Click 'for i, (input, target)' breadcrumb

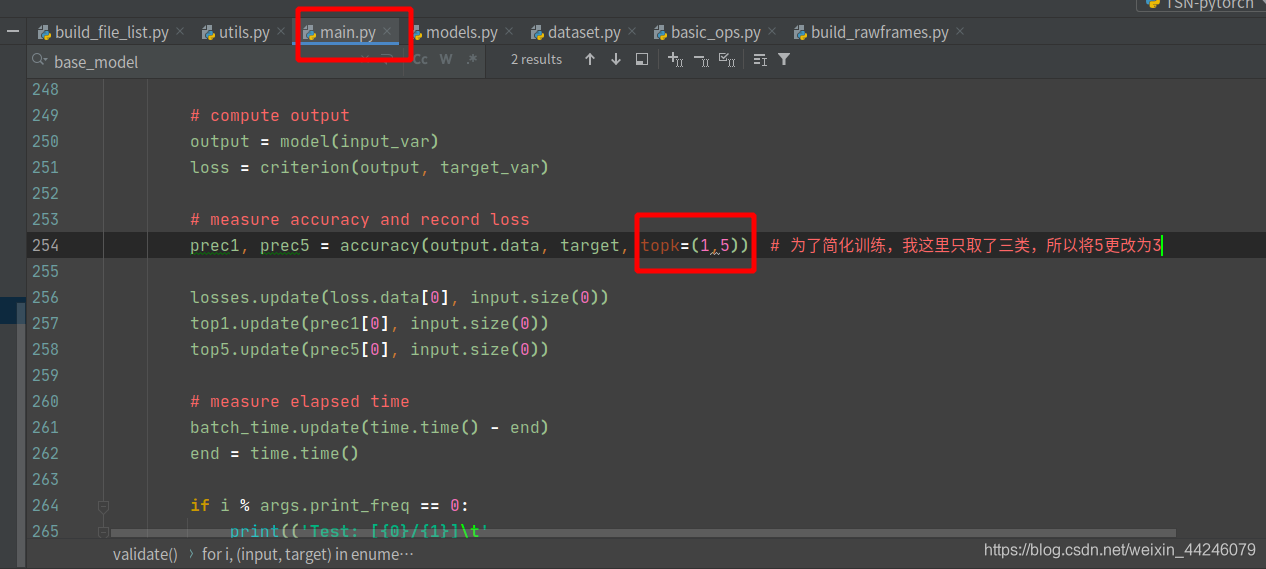tap(308, 553)
